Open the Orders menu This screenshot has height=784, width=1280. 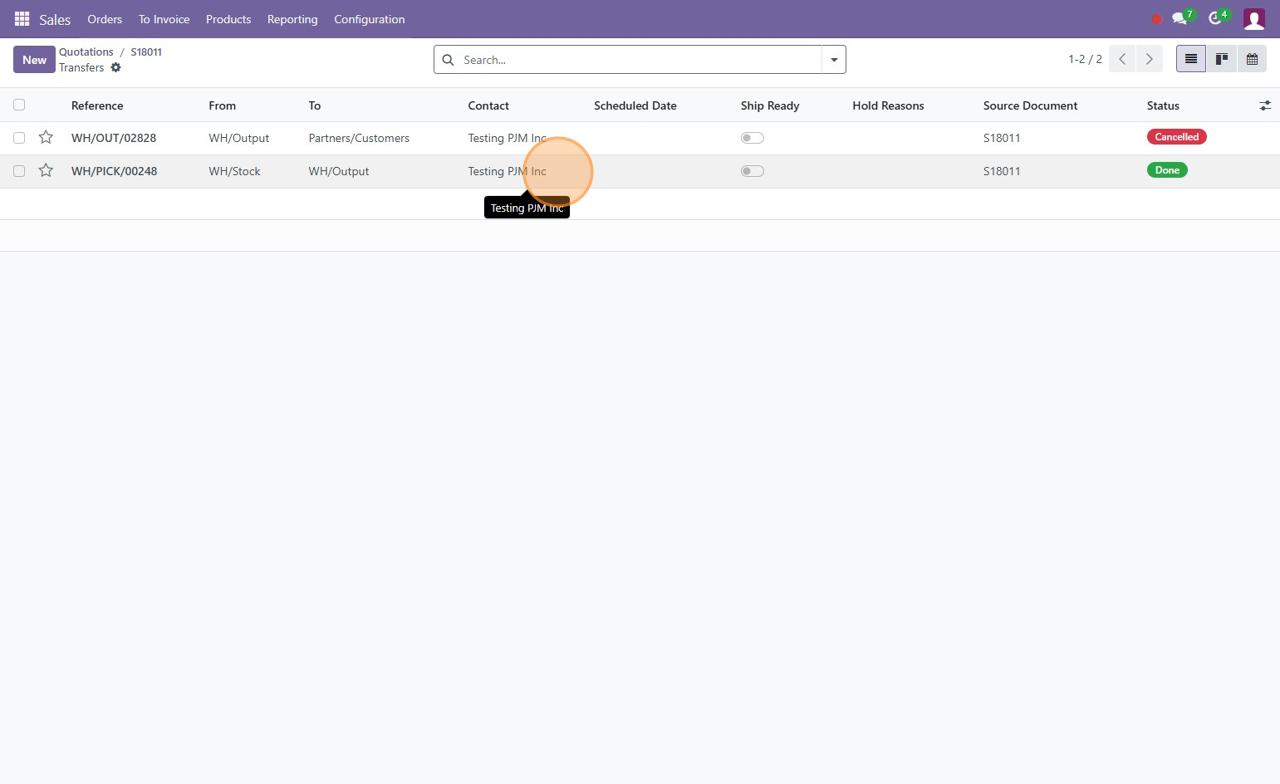(104, 19)
